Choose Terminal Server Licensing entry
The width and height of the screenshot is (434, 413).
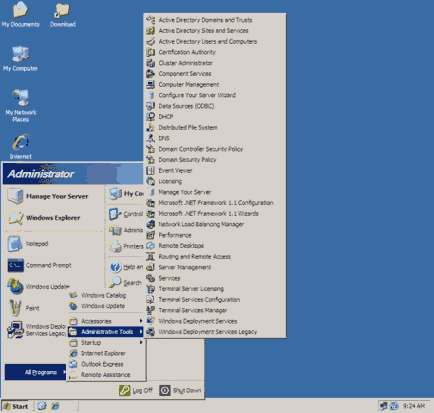point(215,289)
